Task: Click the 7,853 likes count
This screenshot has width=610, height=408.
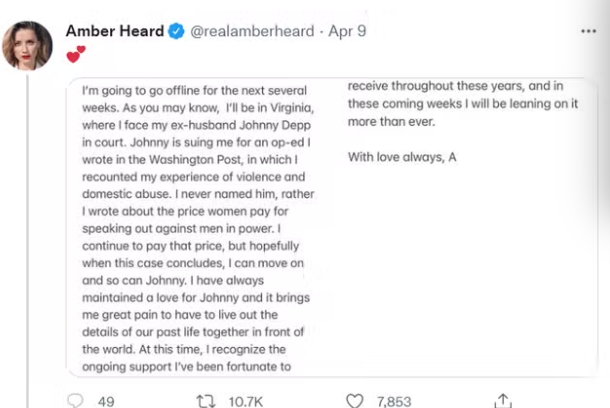Action: click(x=396, y=401)
